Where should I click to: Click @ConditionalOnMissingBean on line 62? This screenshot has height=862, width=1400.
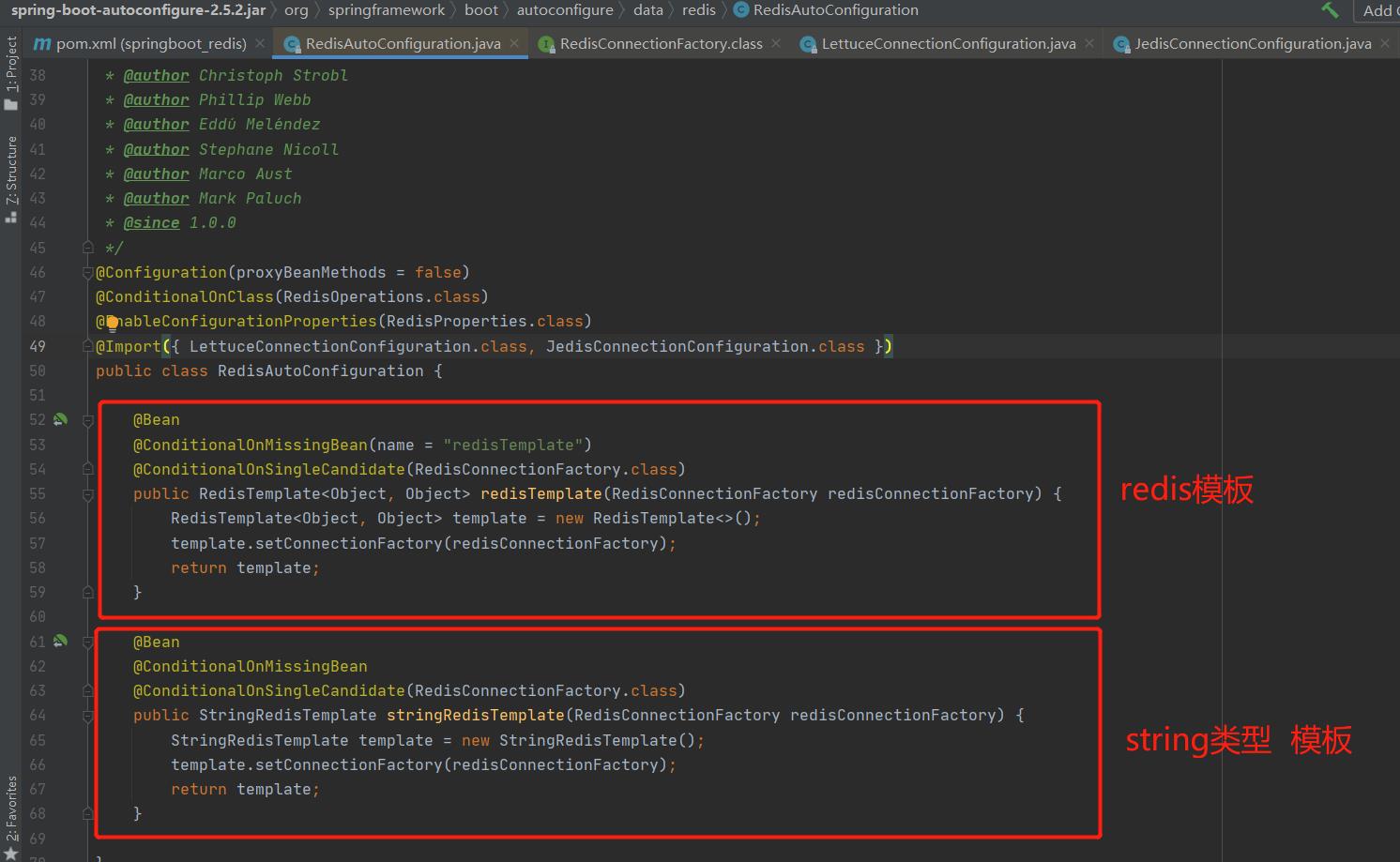point(251,666)
